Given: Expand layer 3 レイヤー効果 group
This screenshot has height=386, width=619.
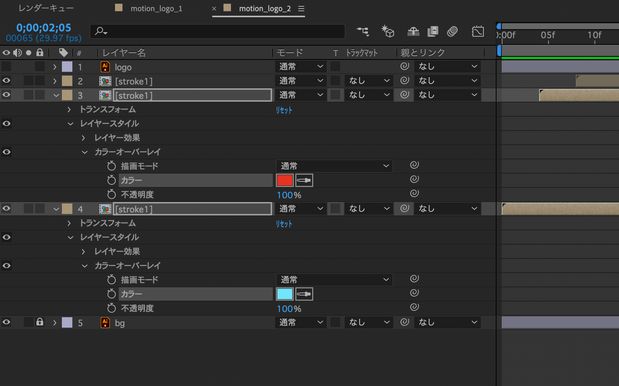Looking at the screenshot, I should (83, 138).
